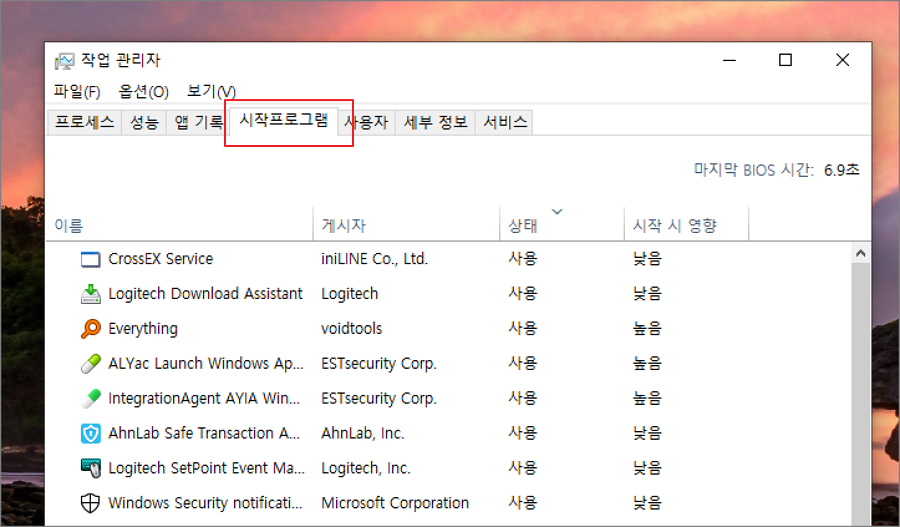
Task: Select the ALYac Launch Windows Ap... entry
Action: [x=205, y=363]
